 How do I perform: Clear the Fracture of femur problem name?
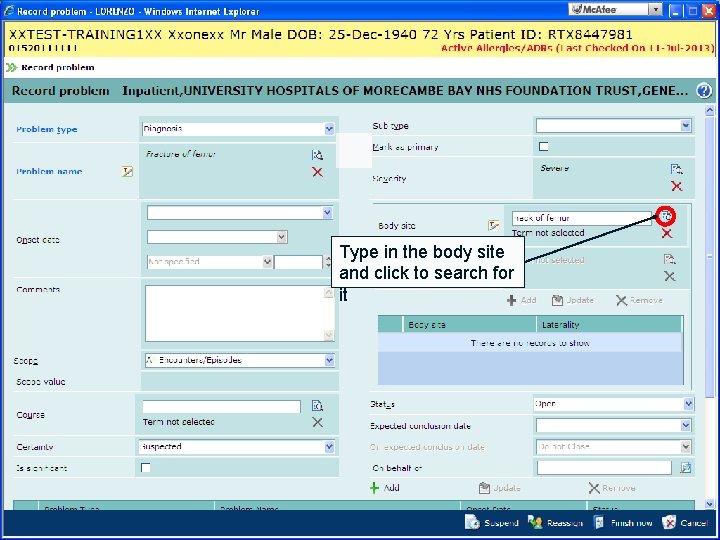tap(317, 172)
